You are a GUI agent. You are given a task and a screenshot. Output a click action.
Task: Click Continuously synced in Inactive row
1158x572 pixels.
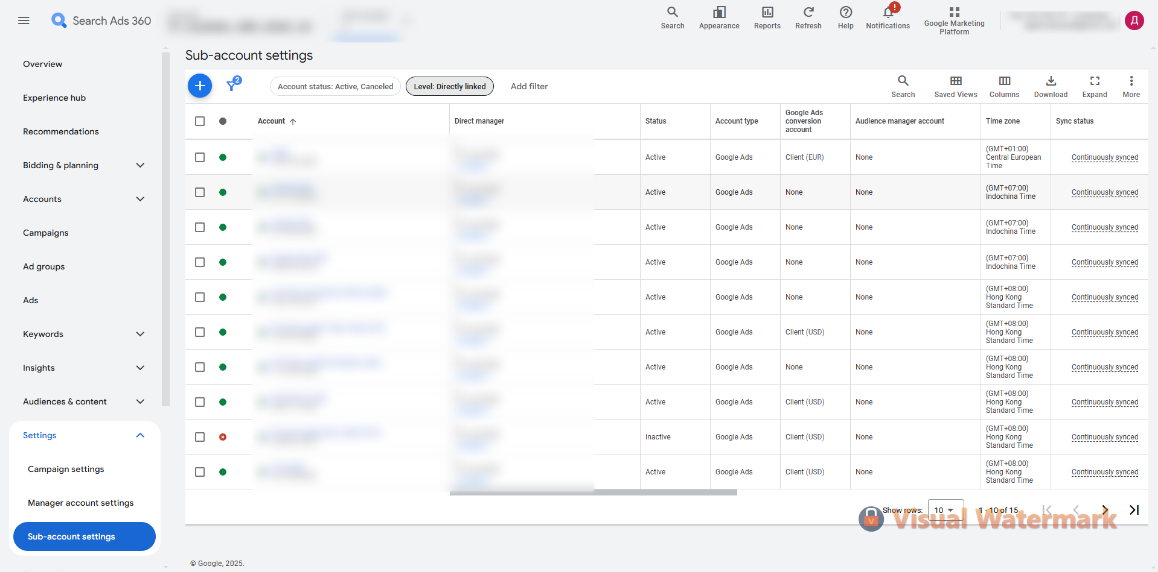pos(1104,437)
